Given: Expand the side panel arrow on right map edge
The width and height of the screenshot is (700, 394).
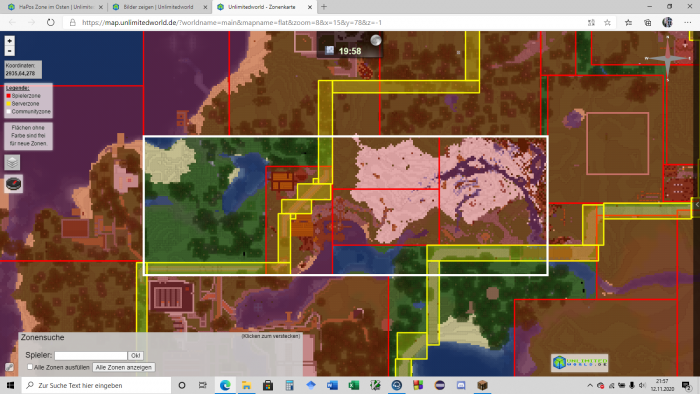Looking at the screenshot, I should click(696, 204).
